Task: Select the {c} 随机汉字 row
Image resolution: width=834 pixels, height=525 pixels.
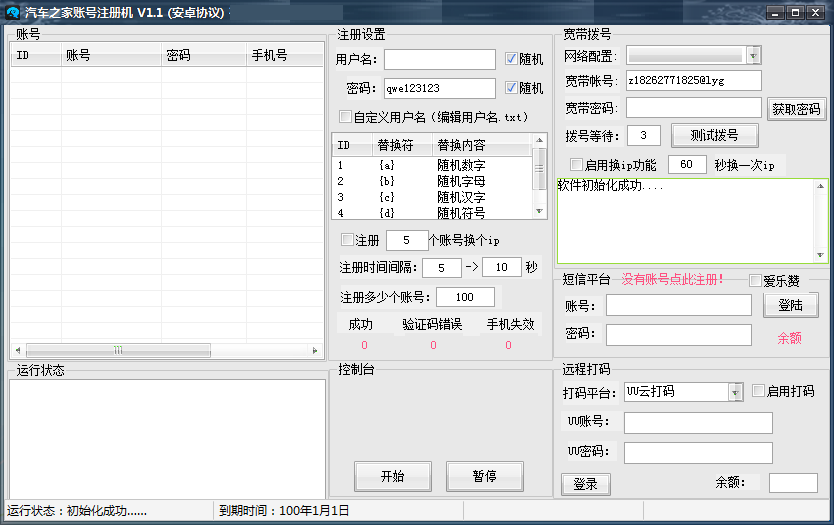Action: 432,197
